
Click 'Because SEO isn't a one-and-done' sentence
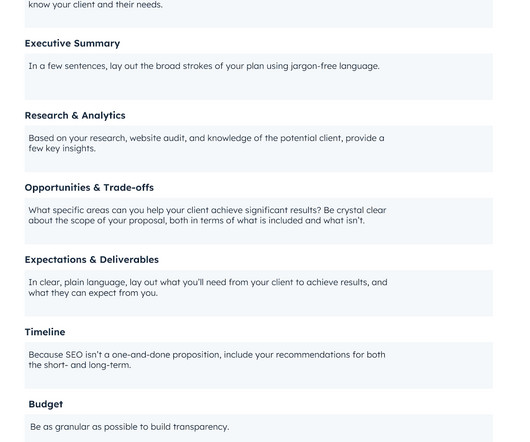click(x=207, y=355)
